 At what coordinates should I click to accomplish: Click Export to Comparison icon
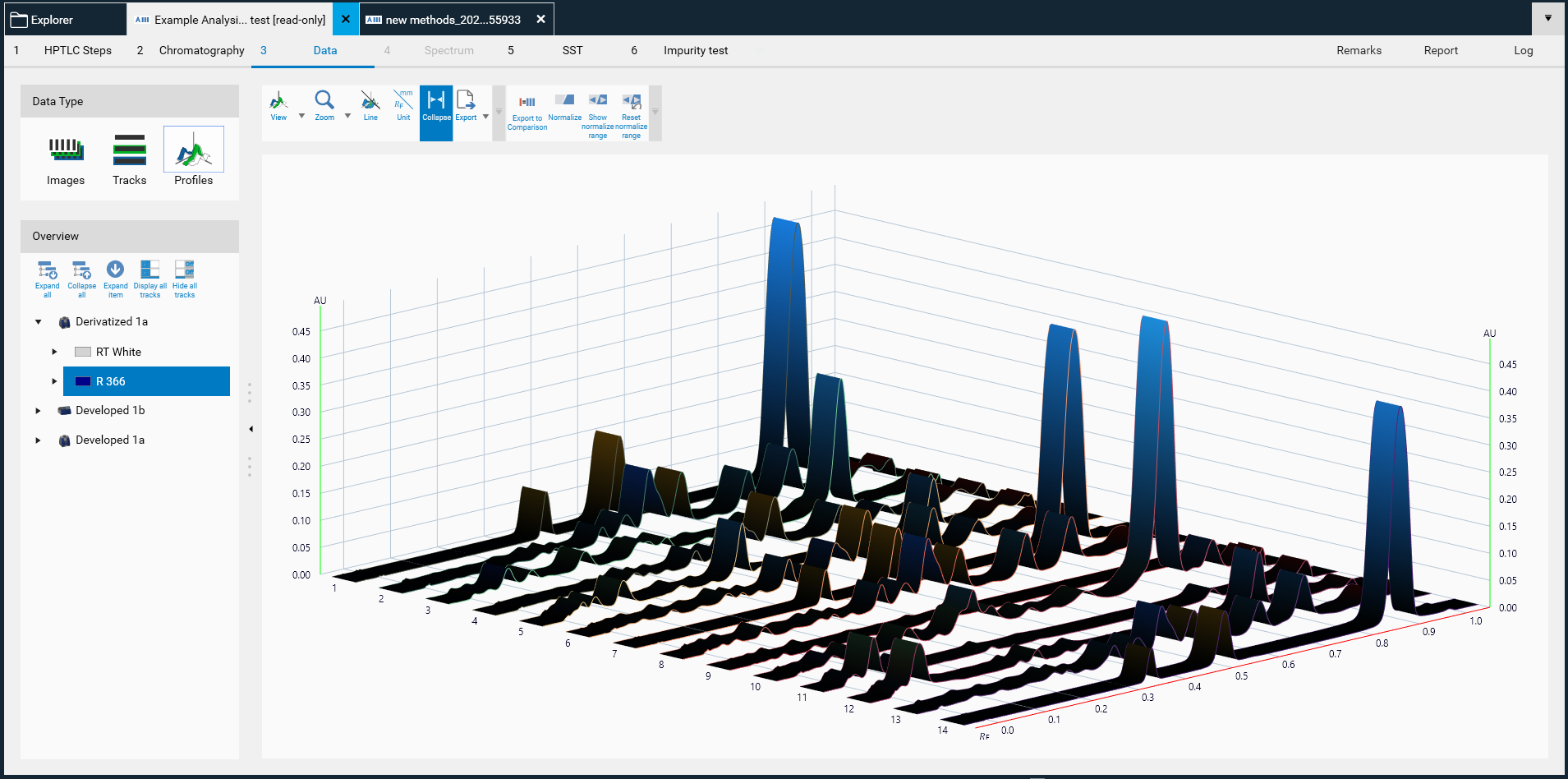click(527, 113)
